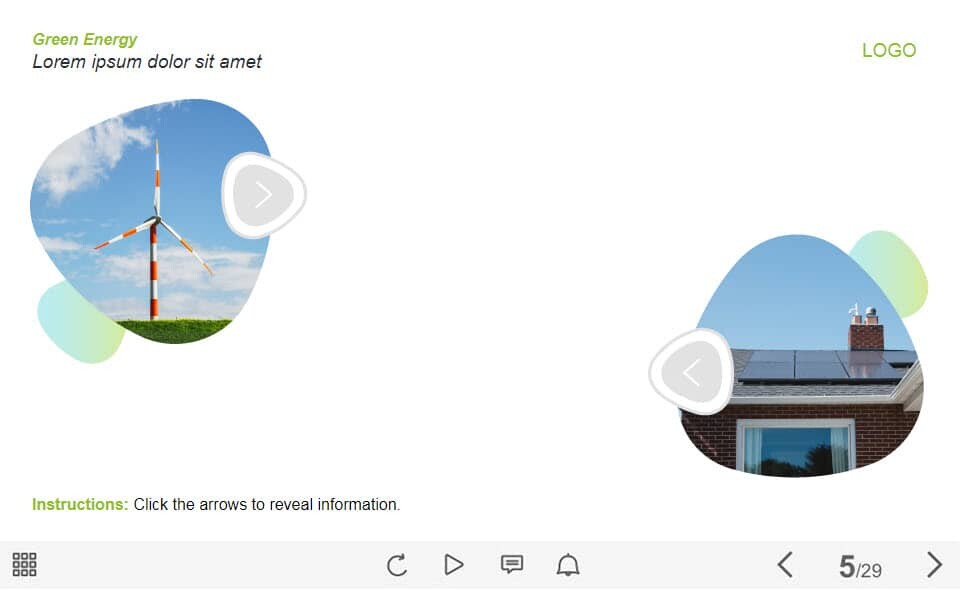This screenshot has width=960, height=590.
Task: Go to next slide arrow in footer
Action: click(x=934, y=564)
